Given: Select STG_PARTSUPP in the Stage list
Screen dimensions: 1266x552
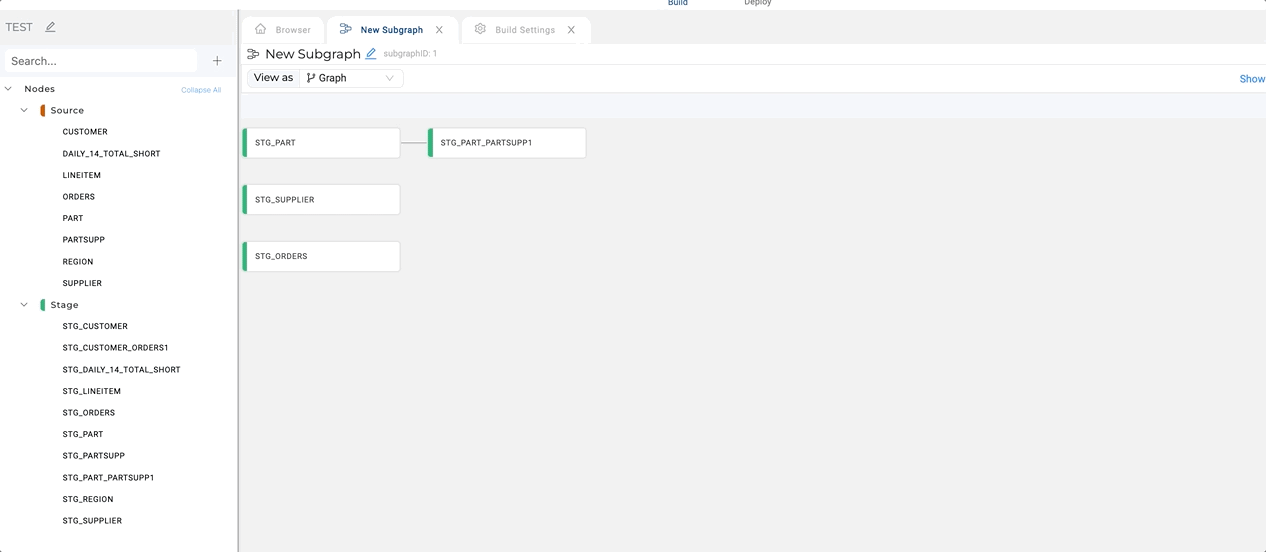Looking at the screenshot, I should point(93,456).
